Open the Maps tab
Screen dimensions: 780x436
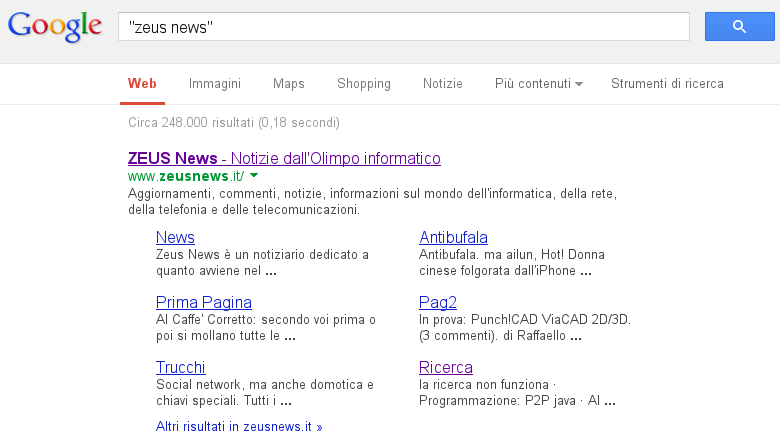point(289,84)
